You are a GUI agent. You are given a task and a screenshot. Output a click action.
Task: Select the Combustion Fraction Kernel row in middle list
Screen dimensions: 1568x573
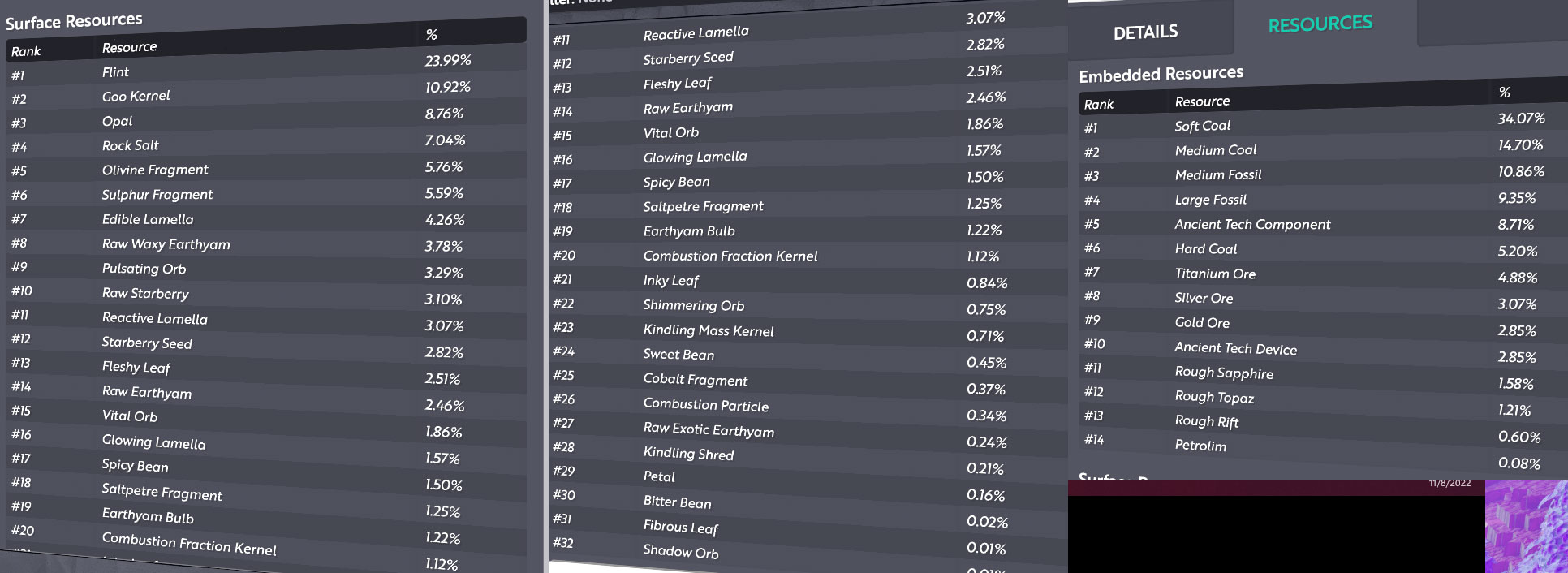click(808, 256)
